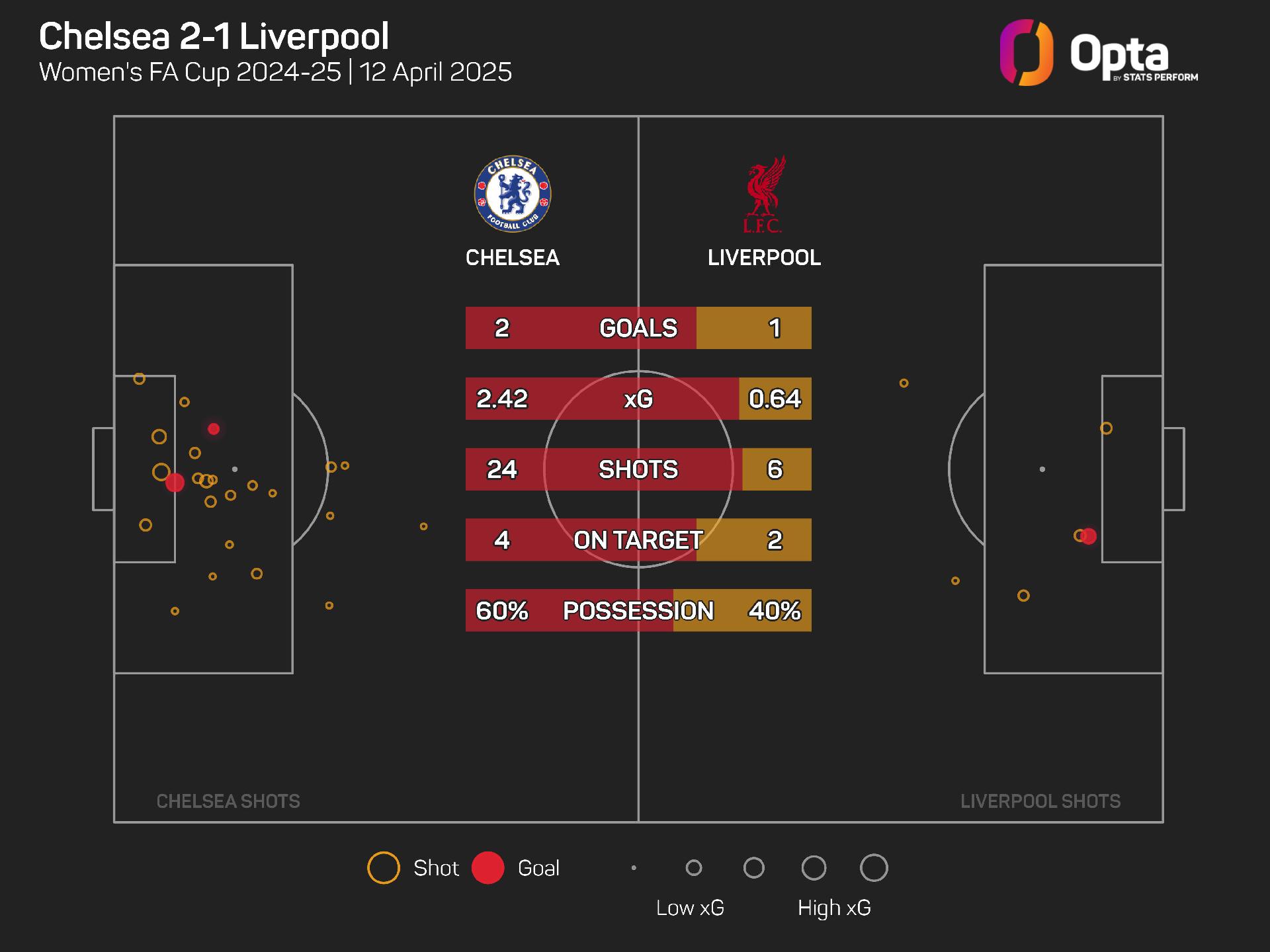This screenshot has width=1270, height=952.
Task: Click the 'CHELSEA SHOTS' pitch label
Action: coord(228,801)
